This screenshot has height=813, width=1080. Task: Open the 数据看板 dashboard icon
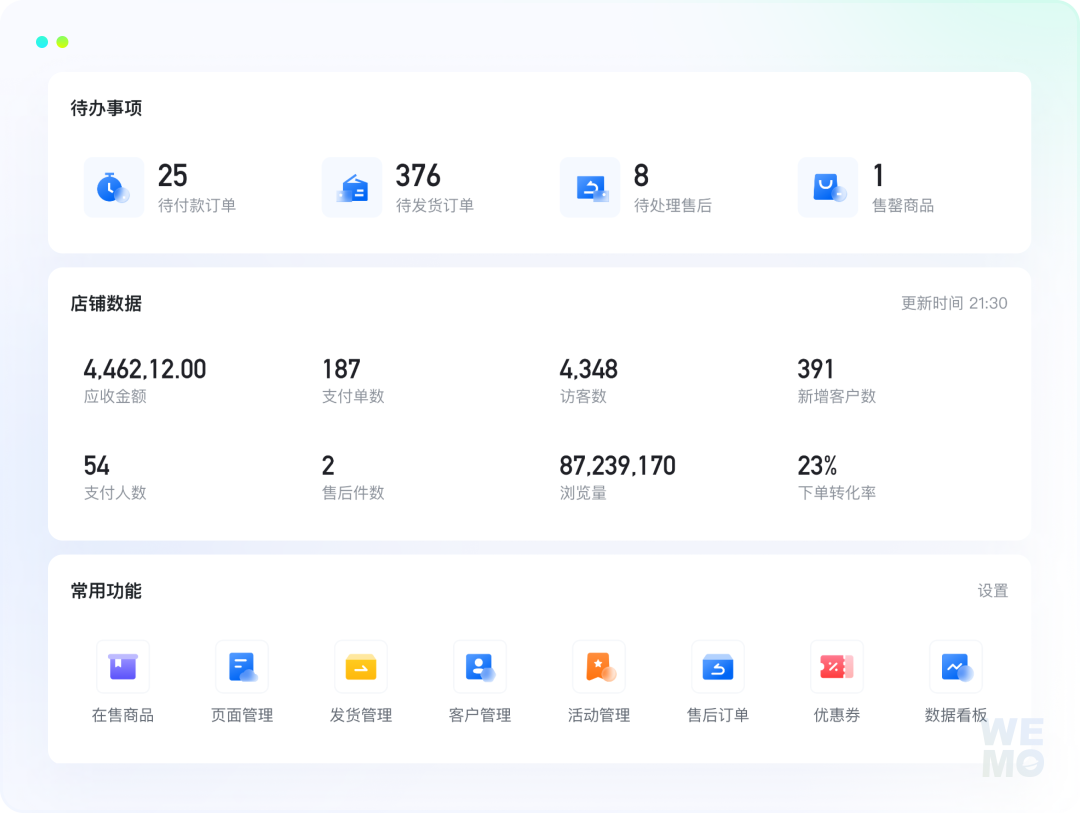pos(956,667)
